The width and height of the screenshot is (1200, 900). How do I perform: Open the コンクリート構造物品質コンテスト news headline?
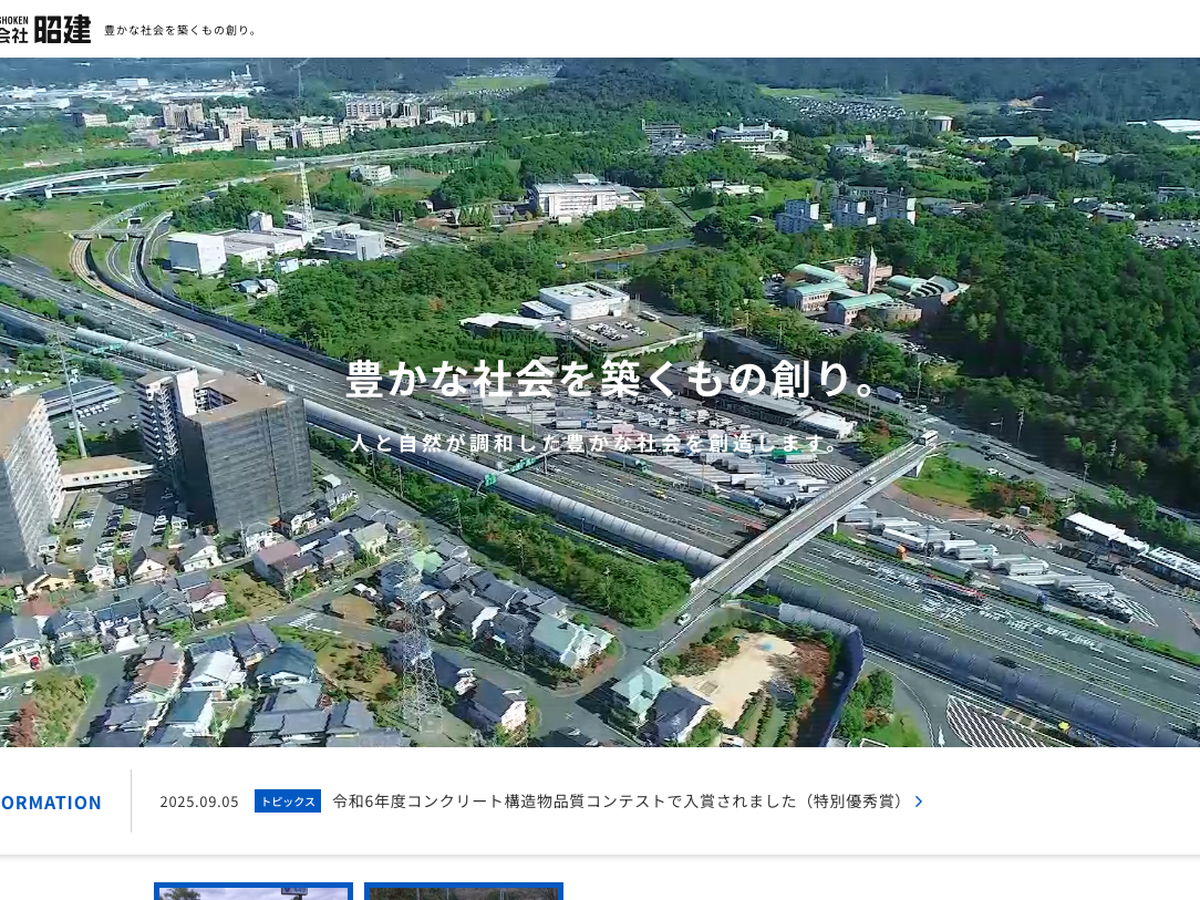(618, 802)
